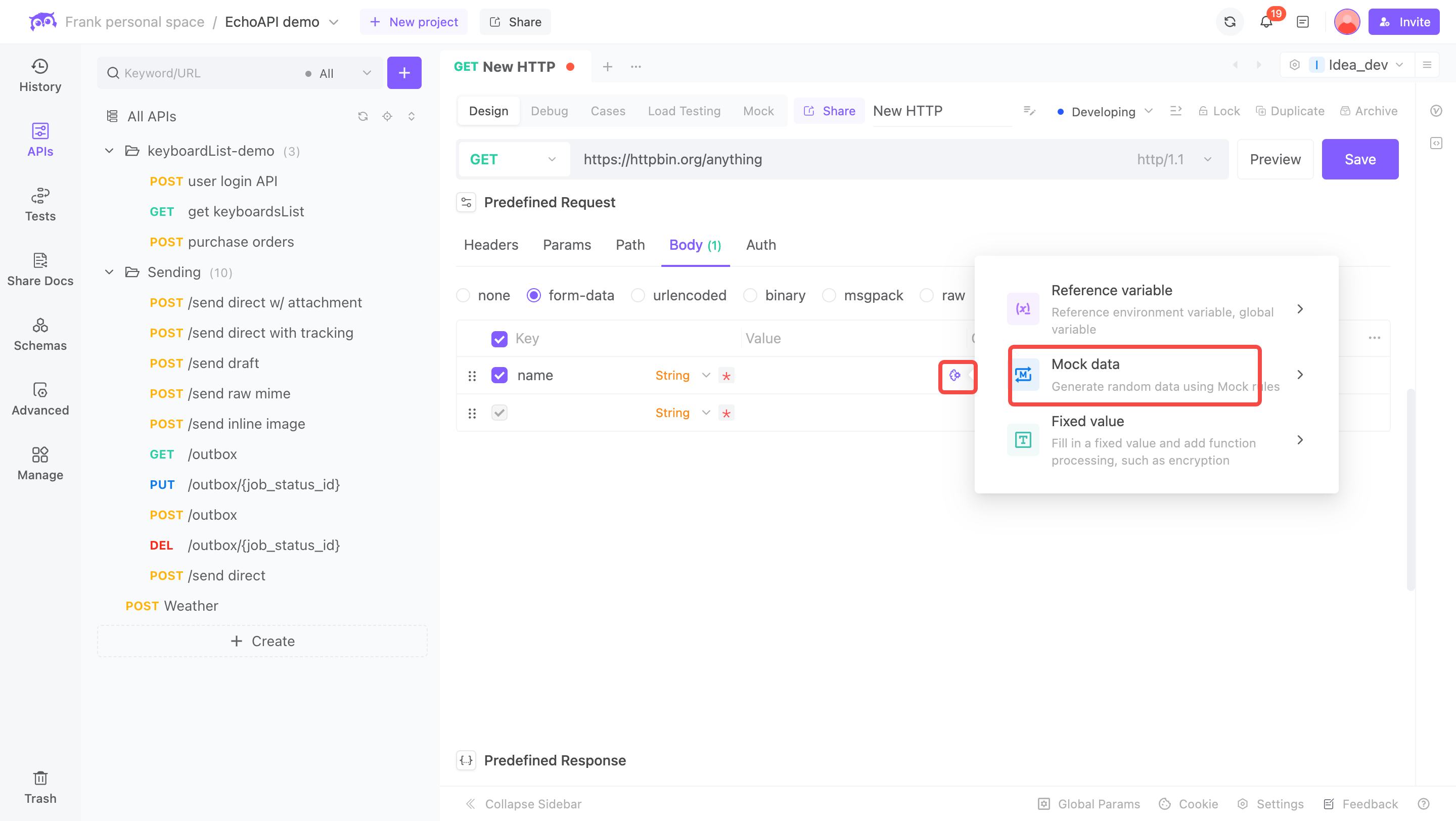This screenshot has width=1456, height=821.
Task: Click the History panel icon in sidebar
Action: (x=39, y=74)
